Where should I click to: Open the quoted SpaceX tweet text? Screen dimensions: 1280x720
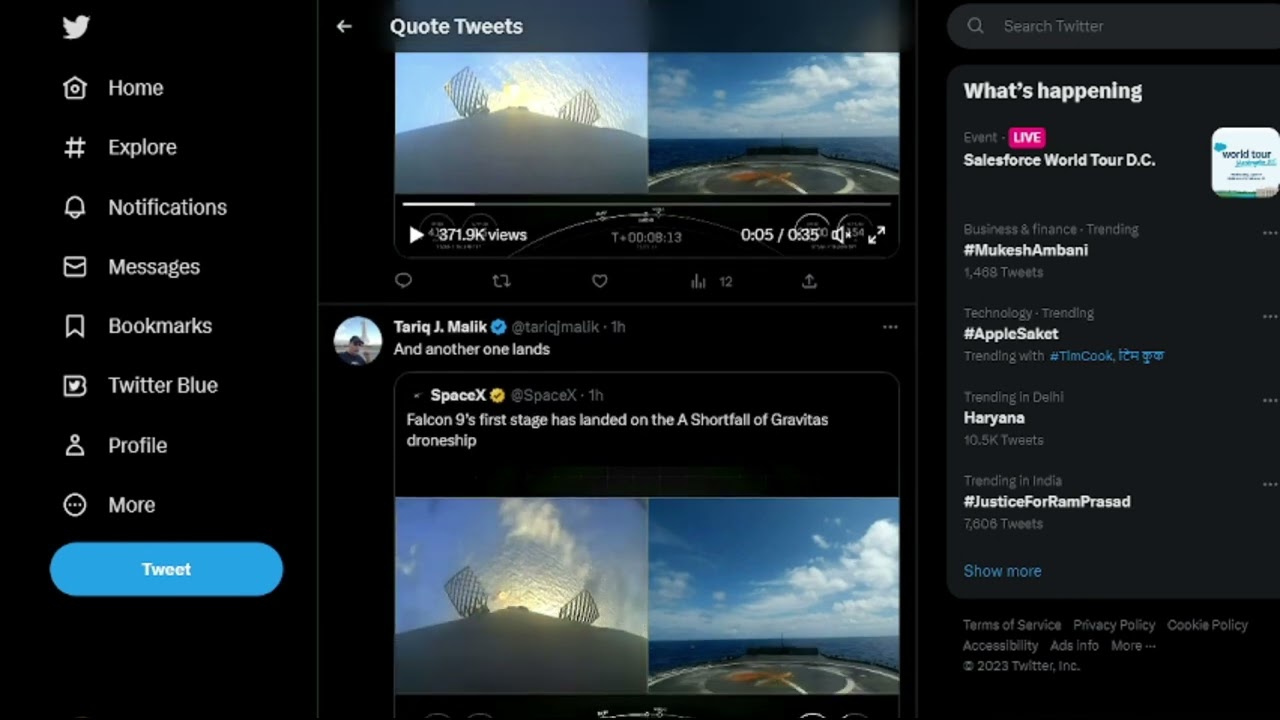tap(617, 430)
